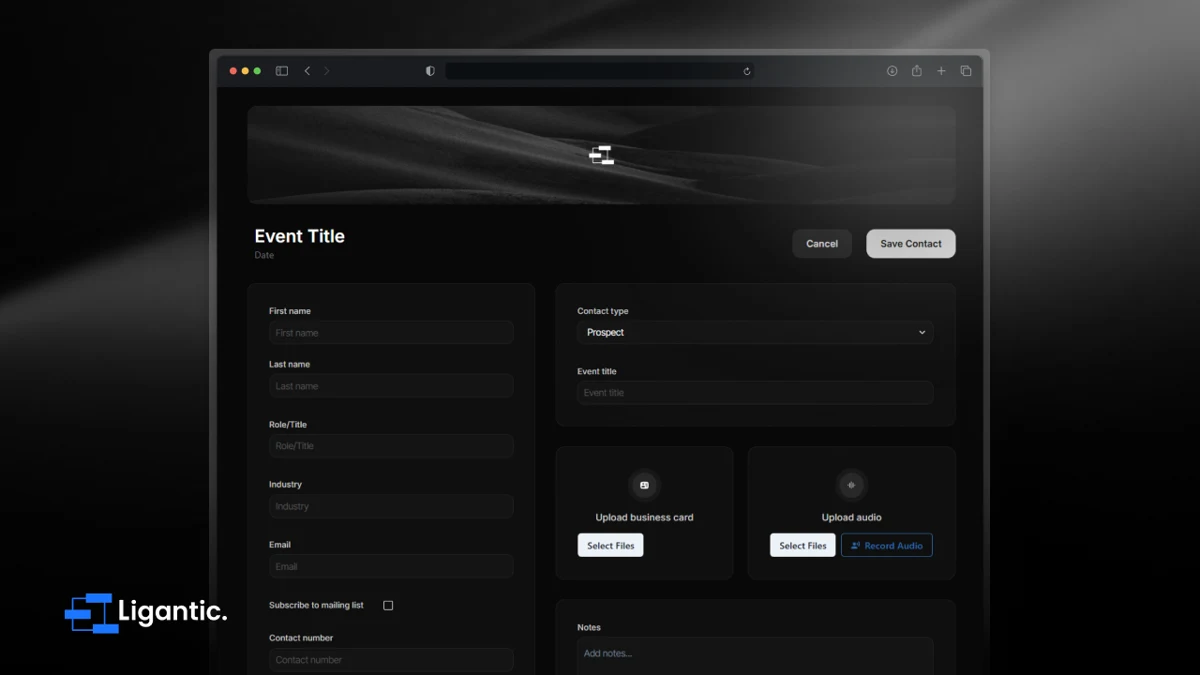This screenshot has width=1200, height=675.
Task: Click Save Contact button
Action: [911, 244]
